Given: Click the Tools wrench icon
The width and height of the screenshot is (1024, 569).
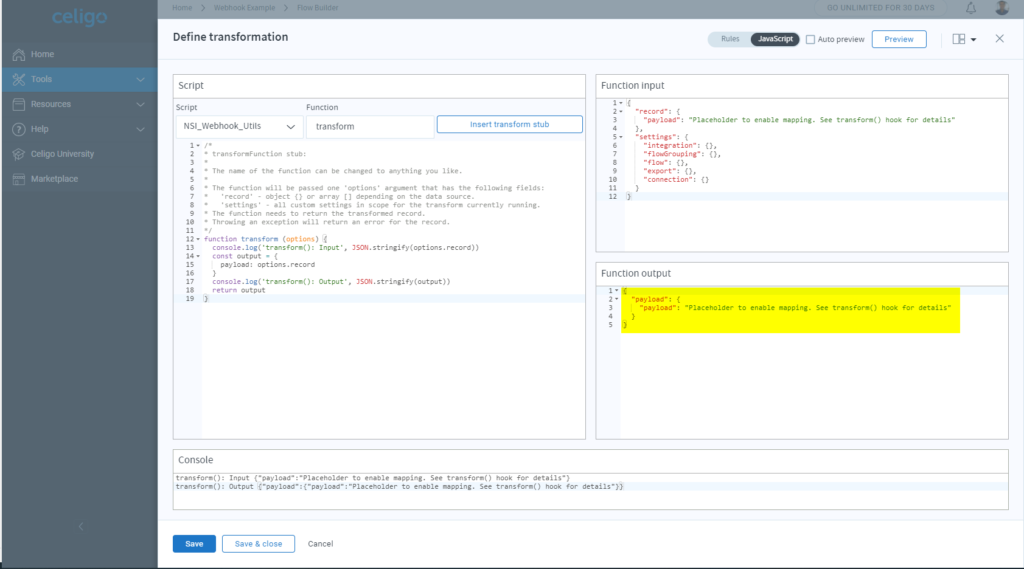Looking at the screenshot, I should coord(19,79).
